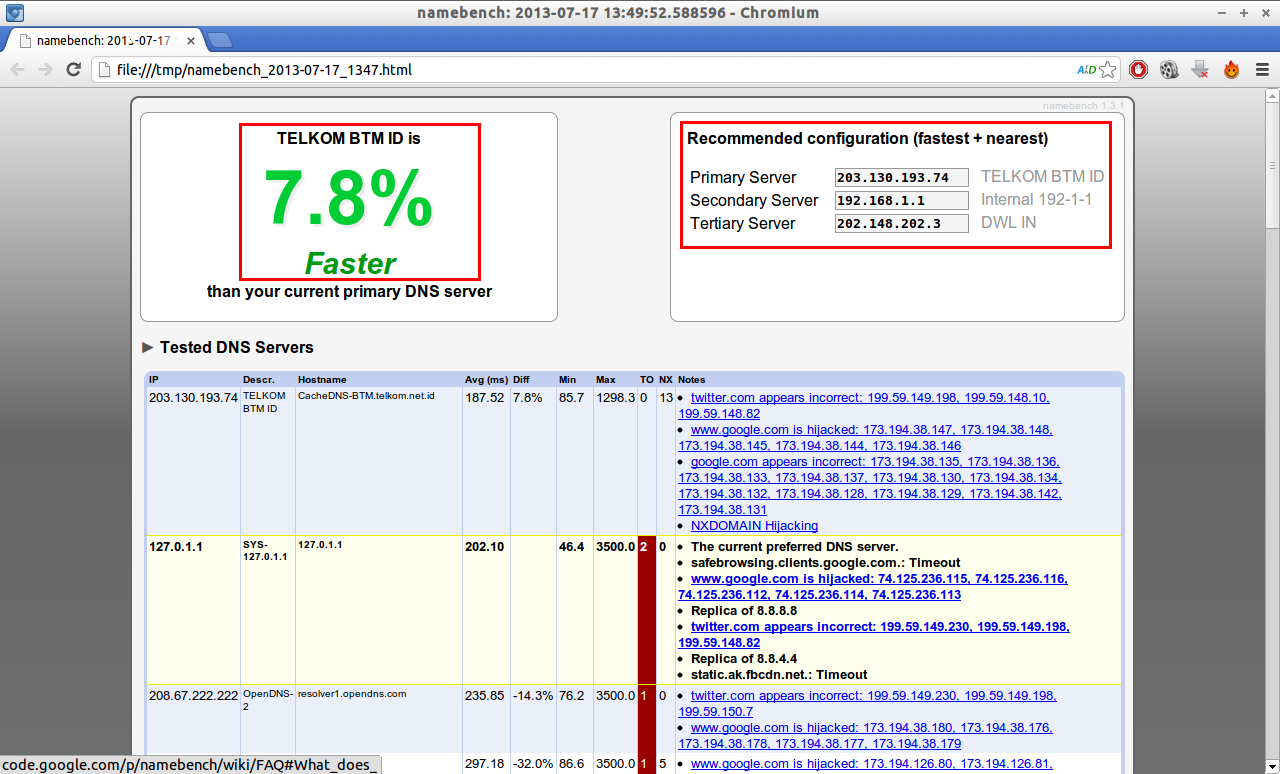Click the bold 127.0.1.1 IP cell
The height and width of the screenshot is (774, 1280).
point(176,547)
